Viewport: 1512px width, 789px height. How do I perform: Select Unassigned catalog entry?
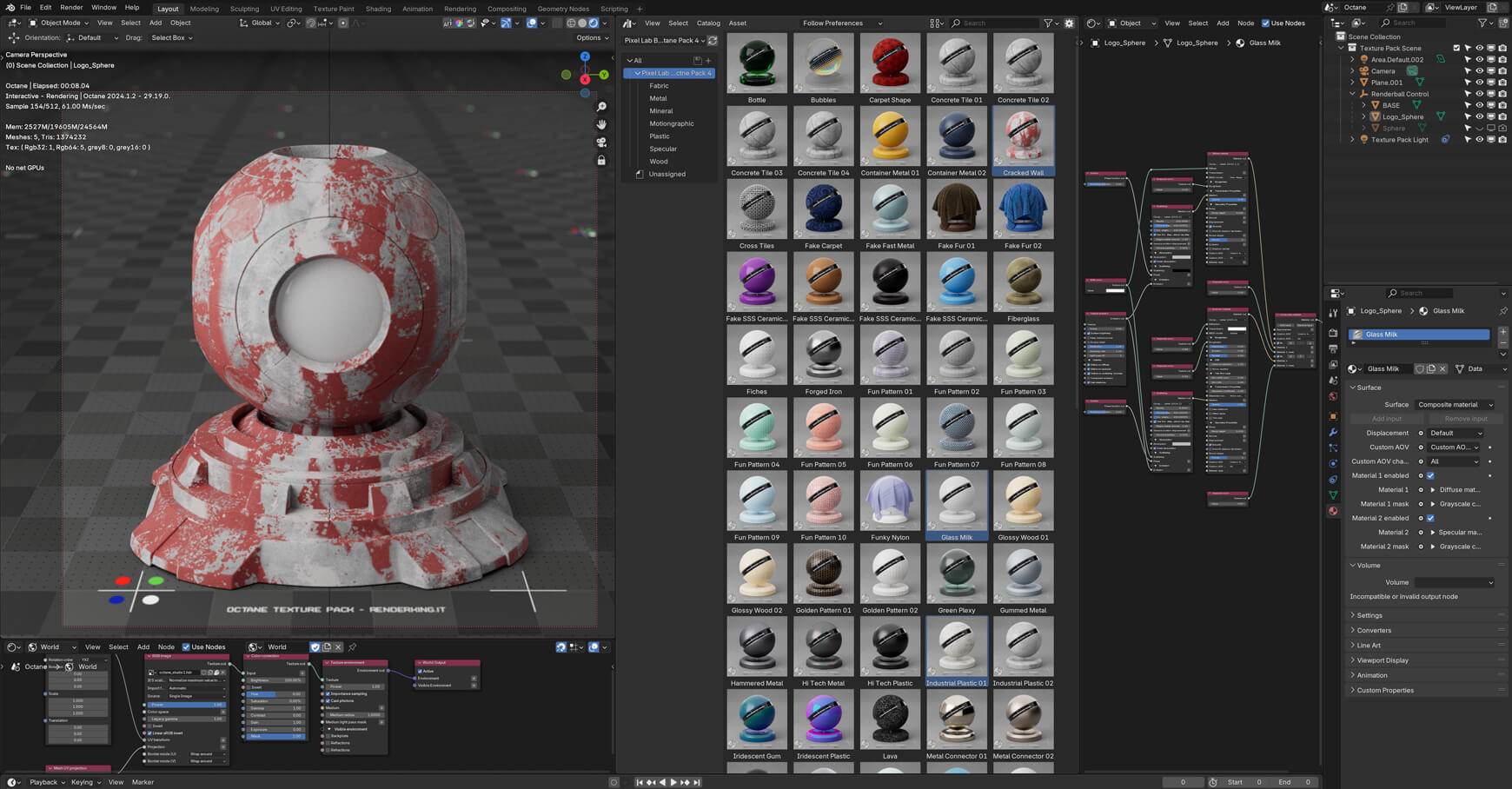pos(667,174)
